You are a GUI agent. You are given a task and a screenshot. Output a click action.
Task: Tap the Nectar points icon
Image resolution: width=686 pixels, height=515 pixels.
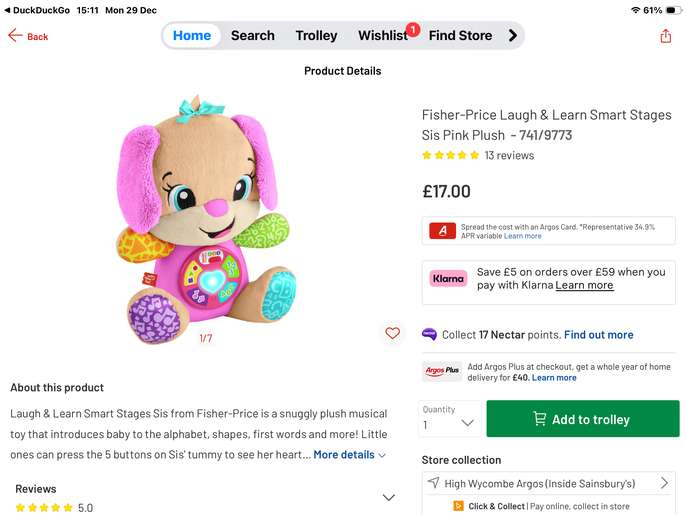(429, 335)
